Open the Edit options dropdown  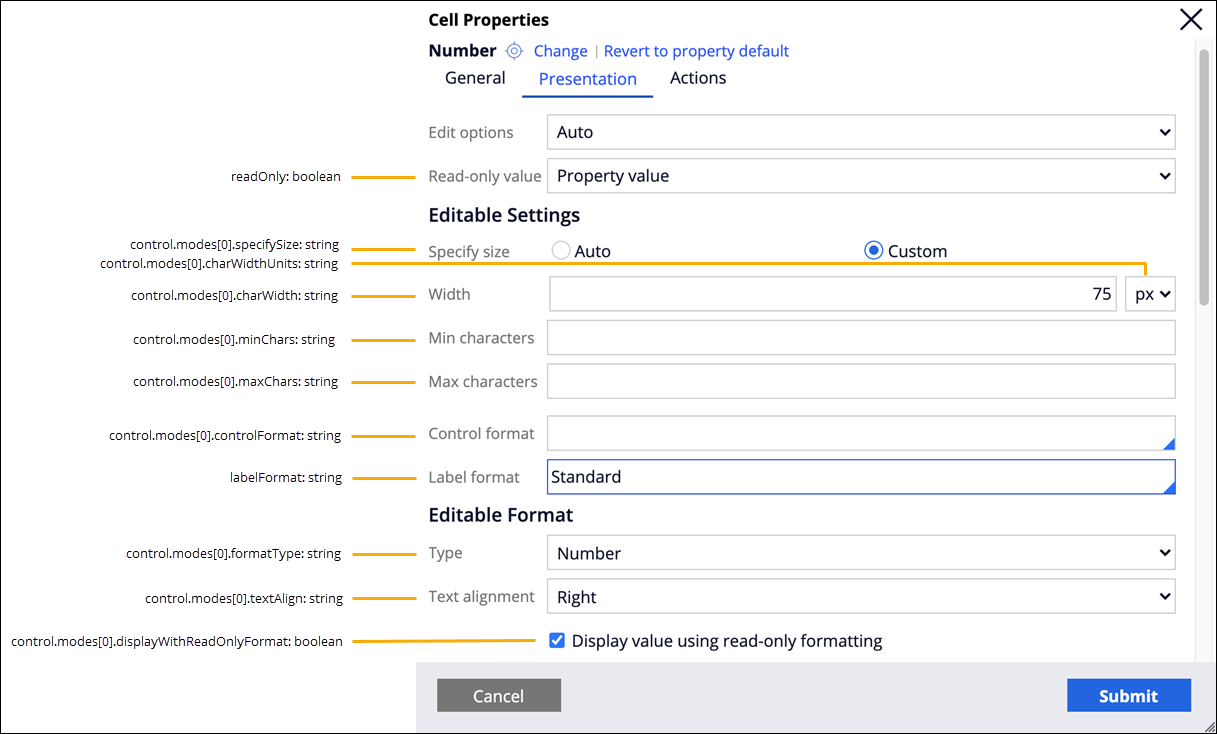[860, 132]
